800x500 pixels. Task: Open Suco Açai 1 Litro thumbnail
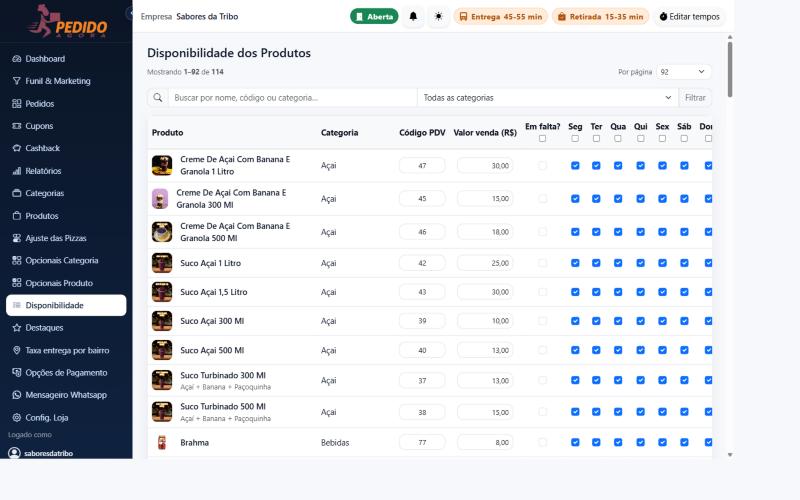coord(162,263)
